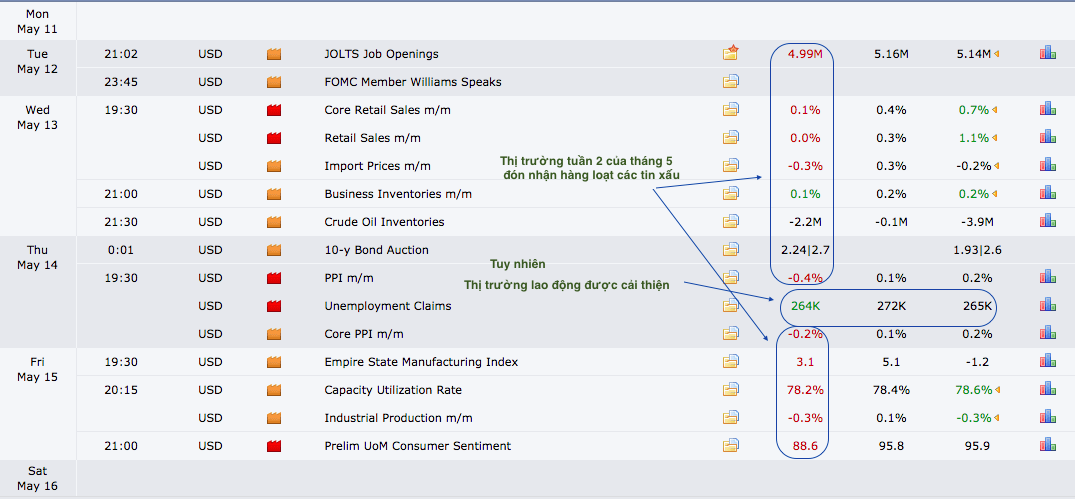View graph for Empire State Manufacturing Index

click(x=1047, y=362)
